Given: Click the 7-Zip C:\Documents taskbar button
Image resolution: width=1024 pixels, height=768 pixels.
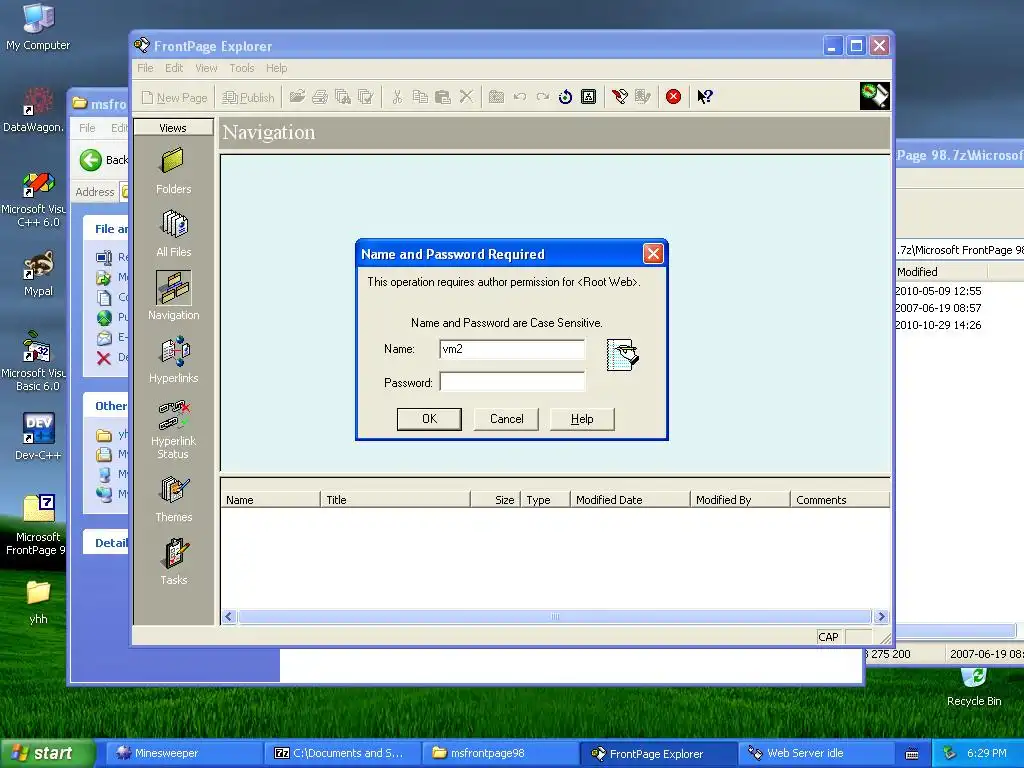Looking at the screenshot, I should pos(342,753).
